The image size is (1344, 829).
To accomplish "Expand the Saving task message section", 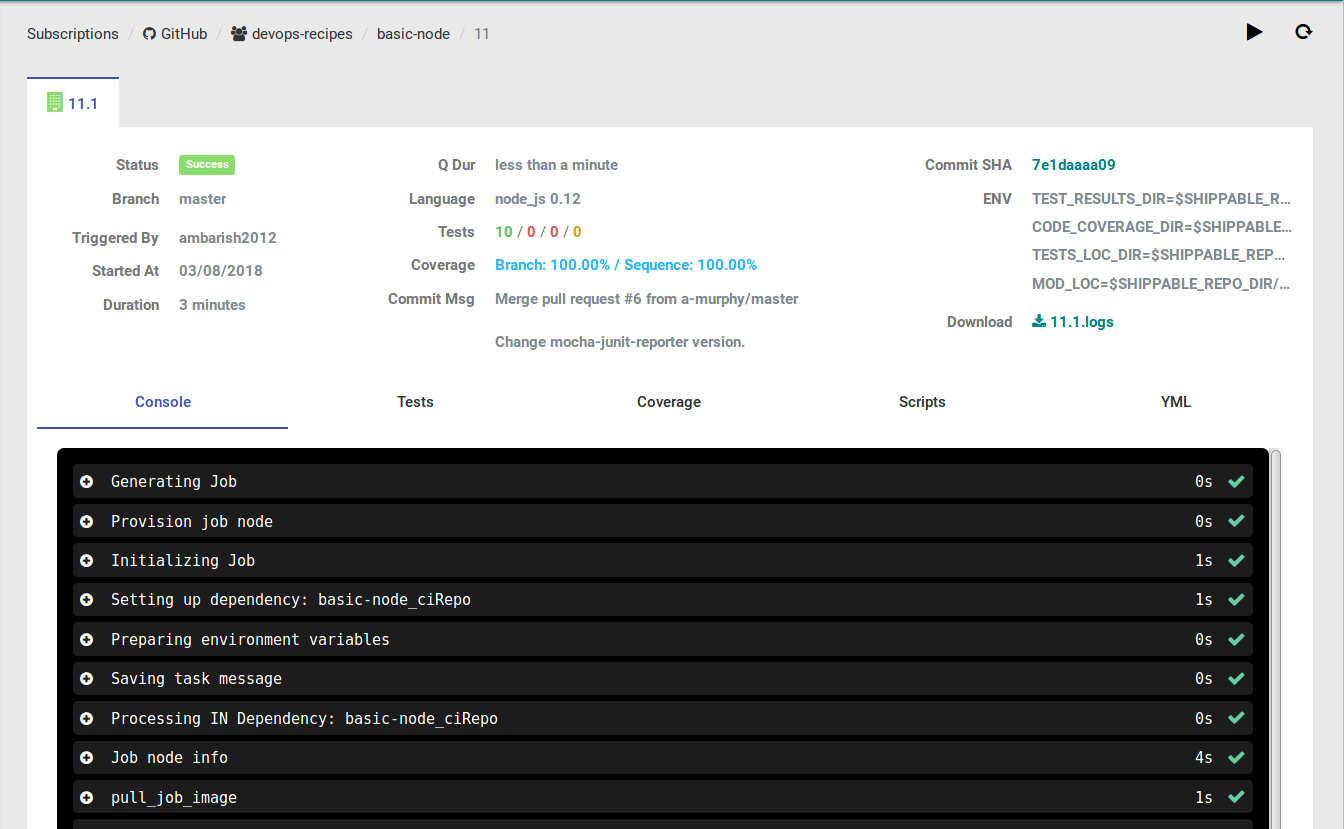I will pos(87,679).
